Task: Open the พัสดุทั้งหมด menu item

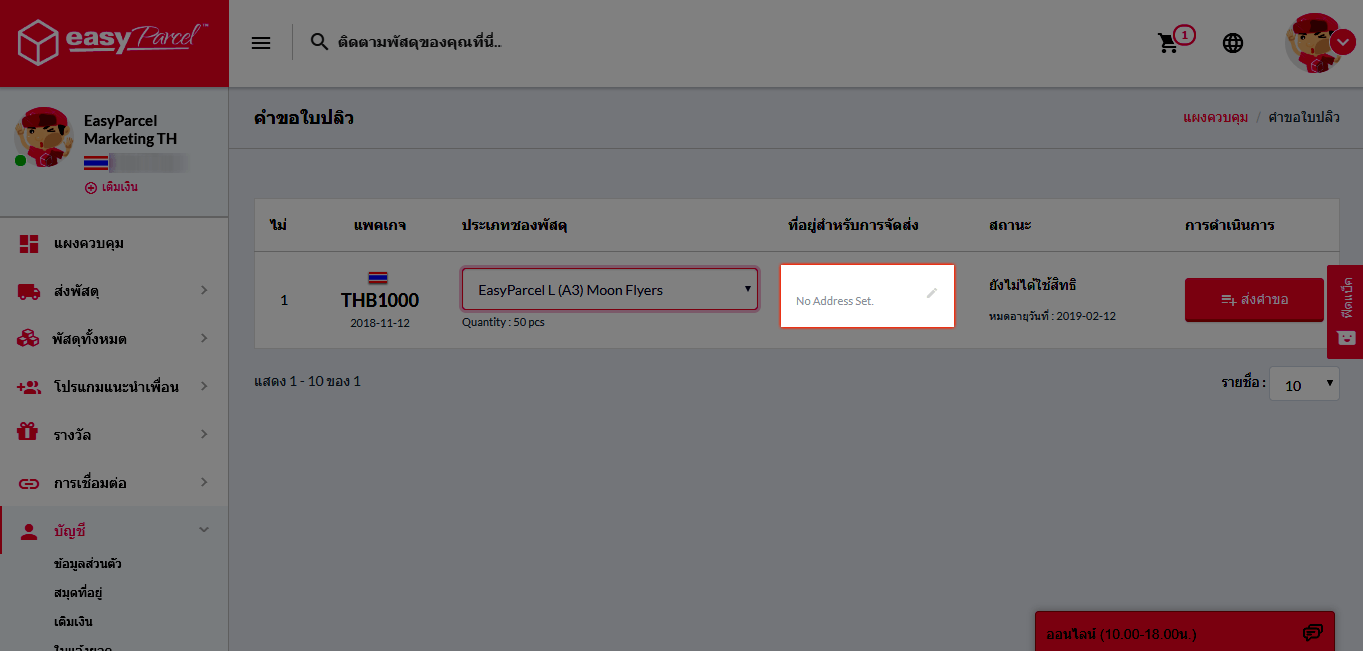Action: (x=90, y=339)
